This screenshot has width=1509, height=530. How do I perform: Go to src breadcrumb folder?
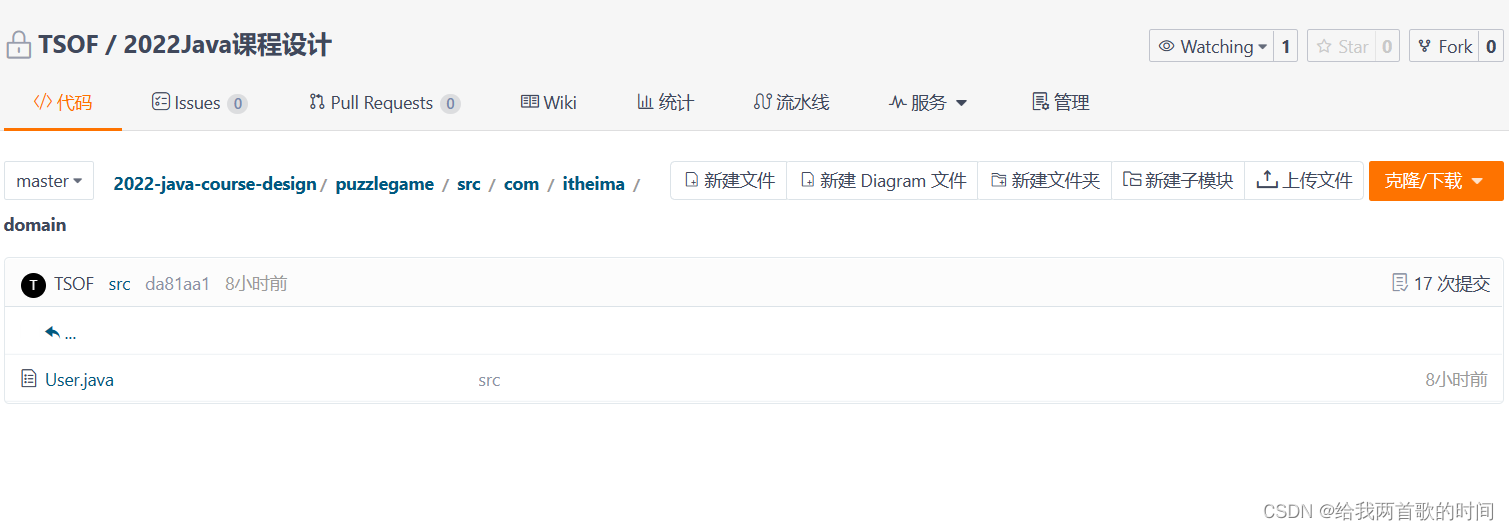[x=469, y=184]
